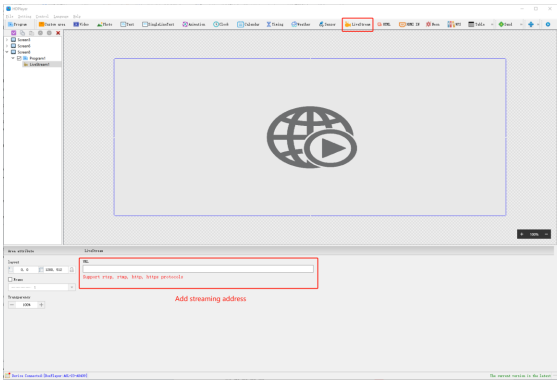Click the blue plus icon in the toolbar
This screenshot has height=383, width=560.
(x=531, y=24)
